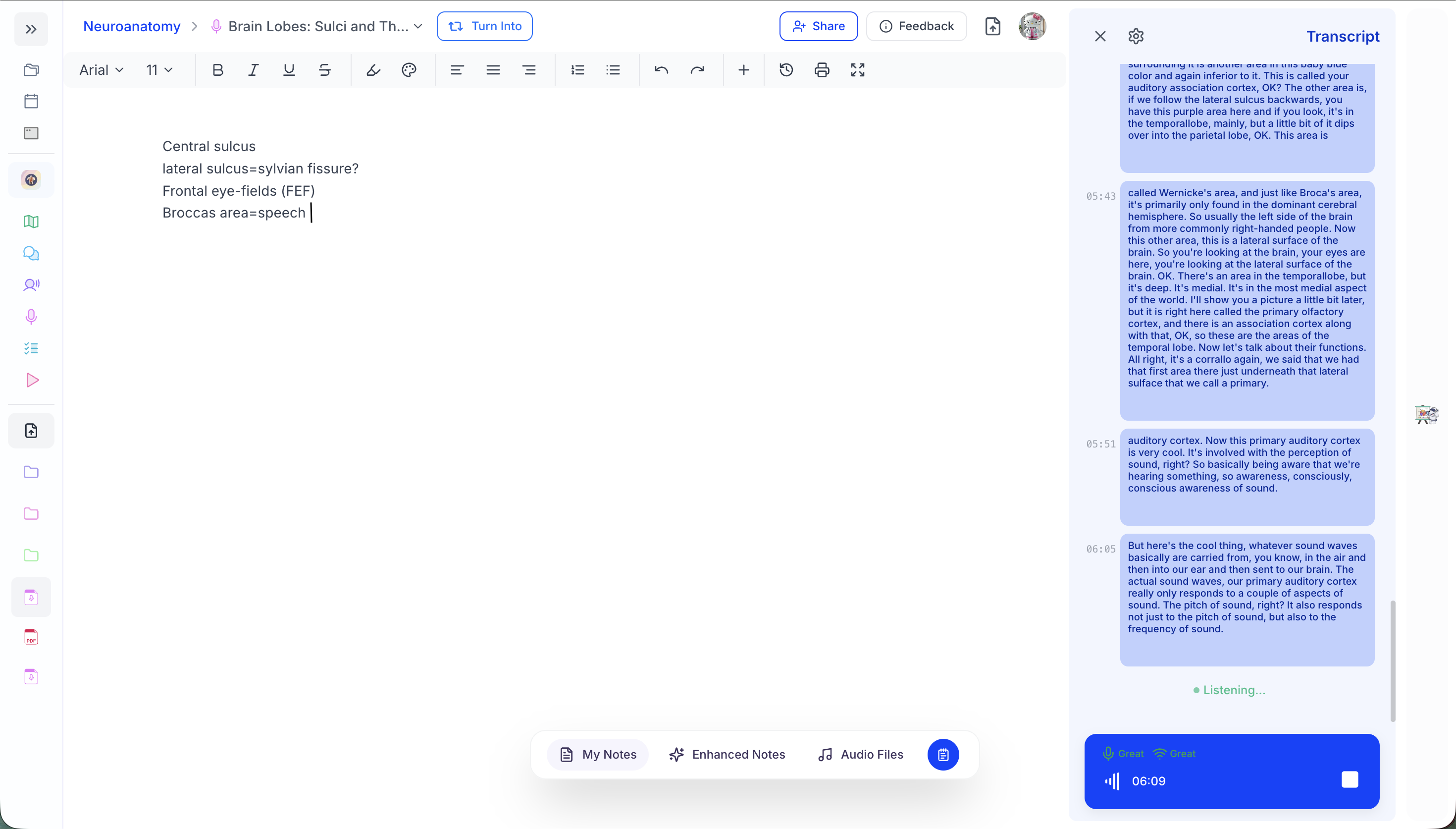The height and width of the screenshot is (829, 1456).
Task: Toggle bold formatting
Action: click(217, 70)
